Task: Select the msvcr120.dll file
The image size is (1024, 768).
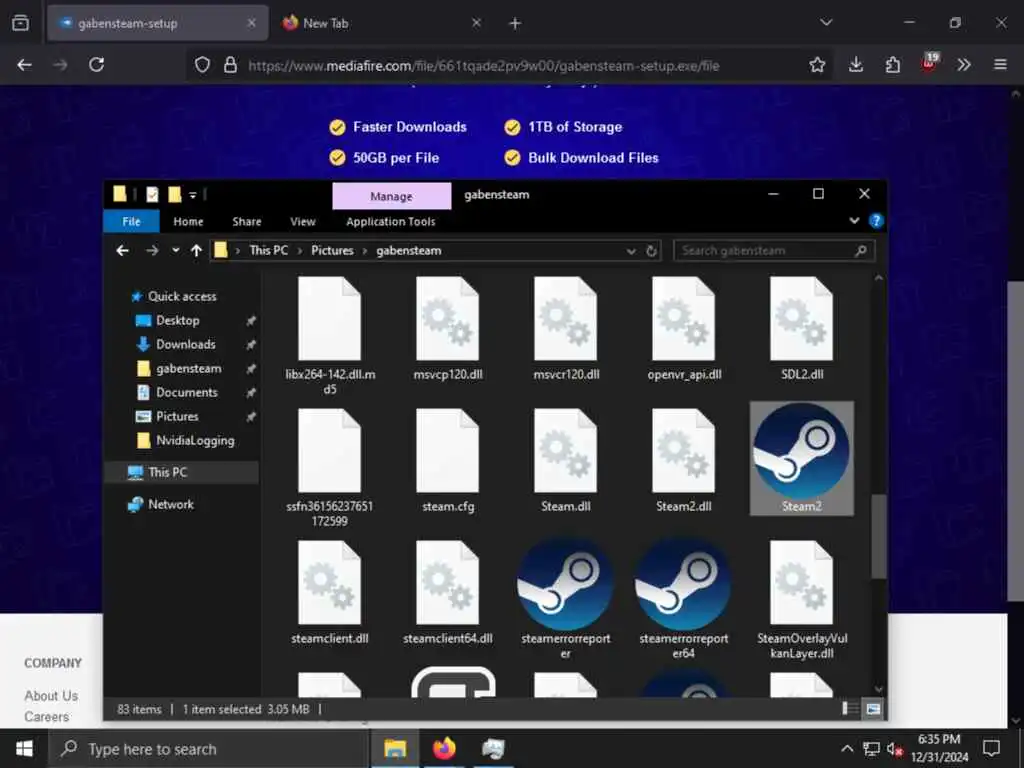Action: coord(566,328)
